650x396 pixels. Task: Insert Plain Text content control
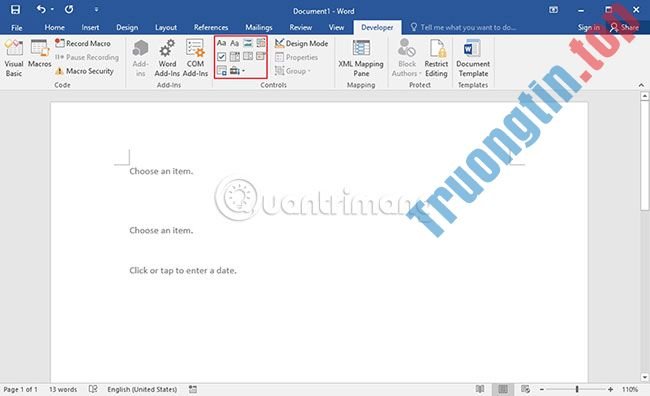(x=234, y=43)
